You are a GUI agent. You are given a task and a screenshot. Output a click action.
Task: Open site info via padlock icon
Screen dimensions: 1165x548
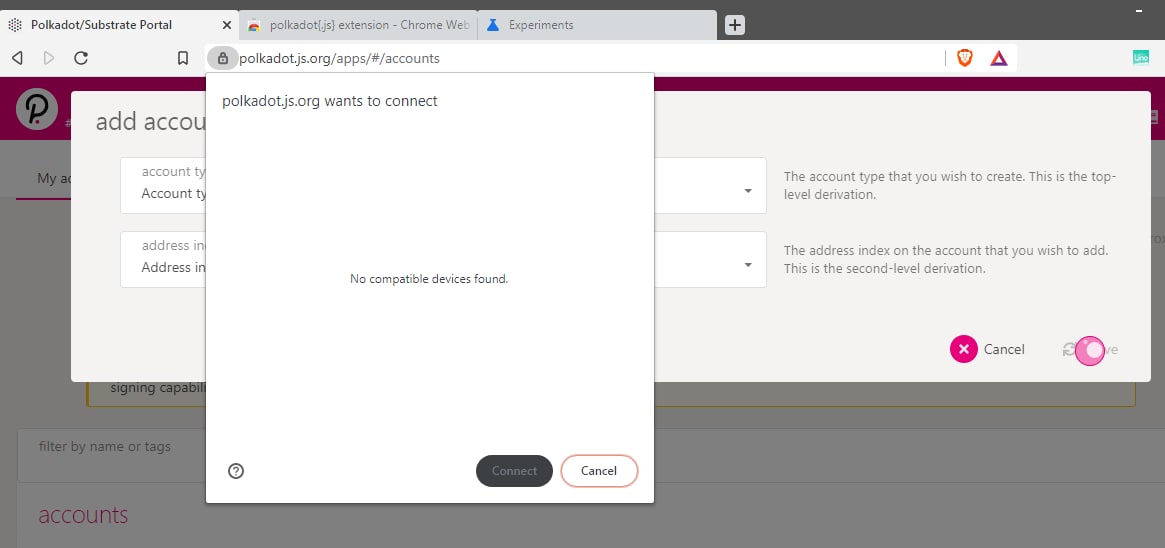coord(222,58)
